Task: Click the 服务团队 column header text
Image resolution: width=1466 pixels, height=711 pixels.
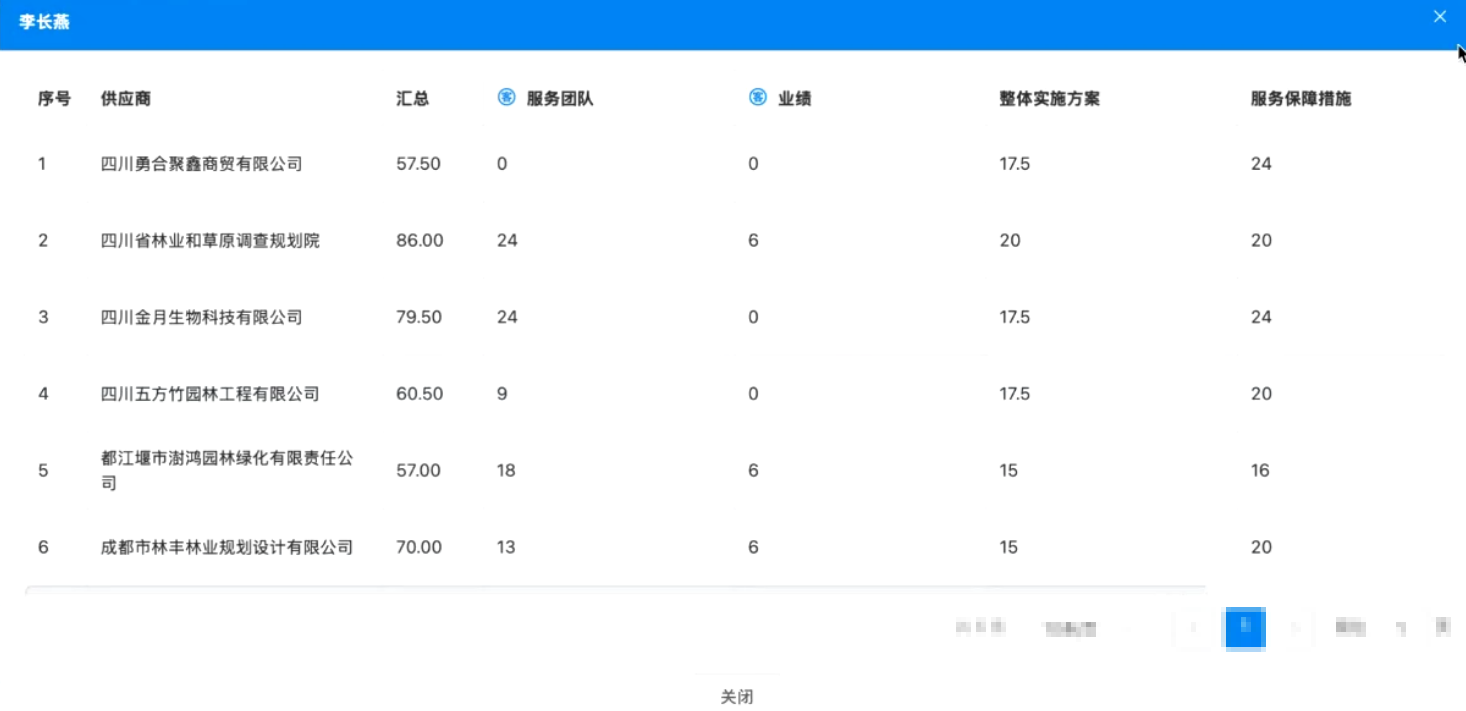Action: click(560, 99)
